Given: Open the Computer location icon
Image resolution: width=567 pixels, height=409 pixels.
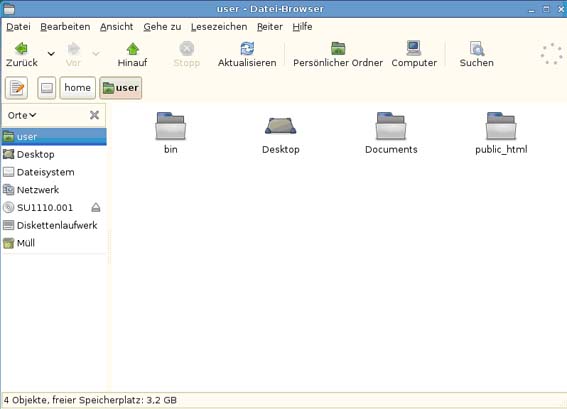Looking at the screenshot, I should [414, 54].
